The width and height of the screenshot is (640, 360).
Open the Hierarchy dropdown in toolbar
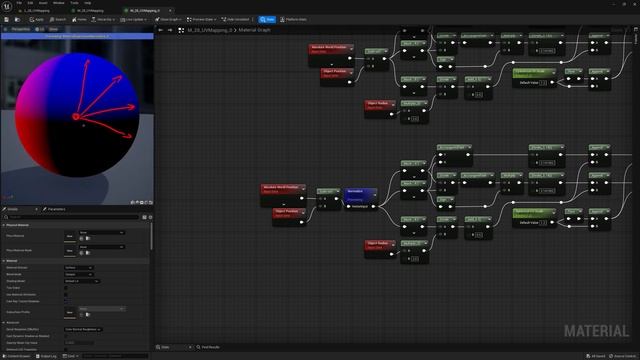(103, 19)
